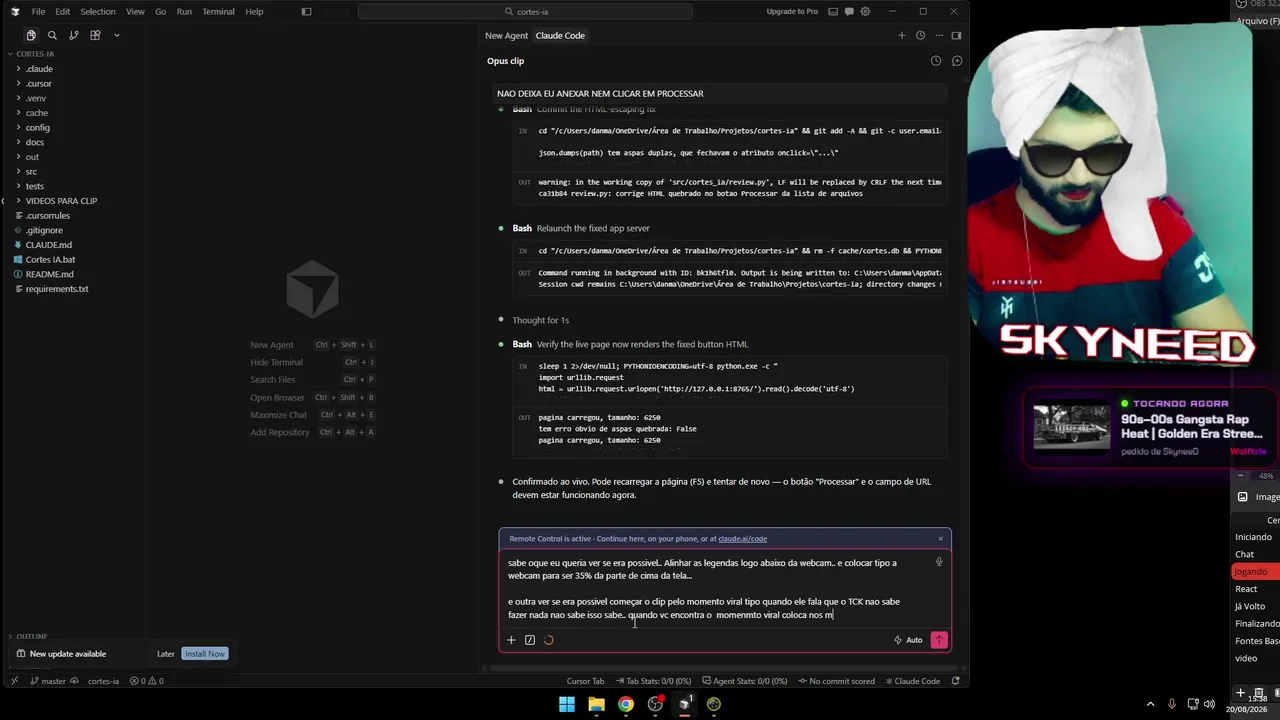This screenshot has width=1280, height=720.
Task: Switch to the Claude Code tab
Action: pyautogui.click(x=560, y=36)
